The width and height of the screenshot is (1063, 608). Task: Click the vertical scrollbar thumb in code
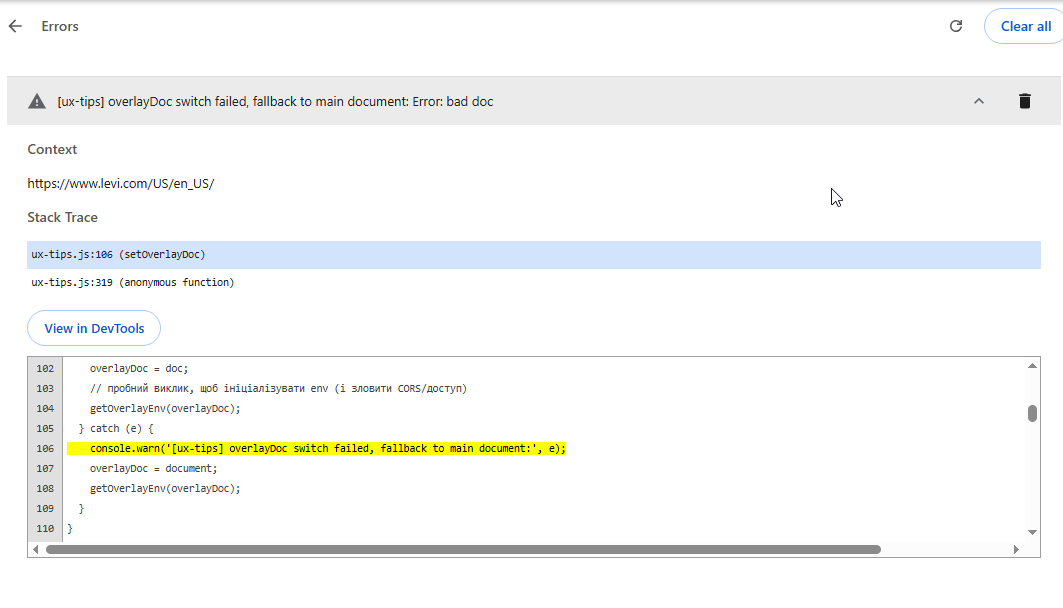[x=1032, y=413]
